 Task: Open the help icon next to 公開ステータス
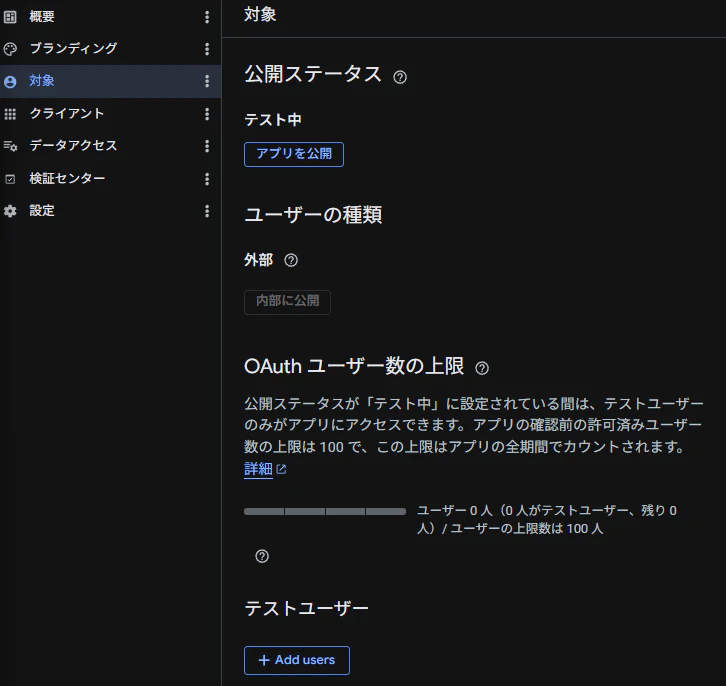tap(400, 77)
